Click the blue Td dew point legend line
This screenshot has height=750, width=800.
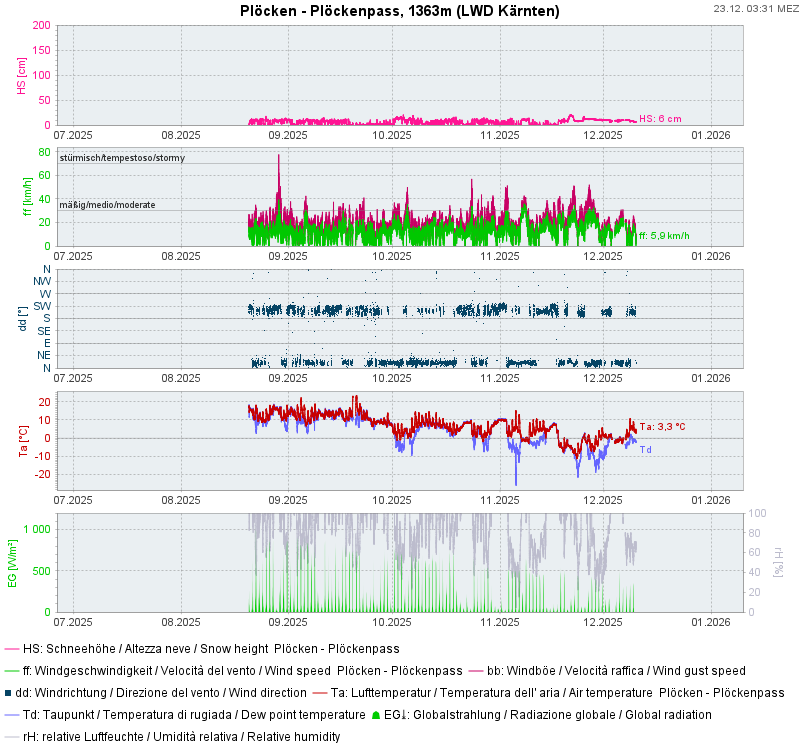pyautogui.click(x=11, y=715)
